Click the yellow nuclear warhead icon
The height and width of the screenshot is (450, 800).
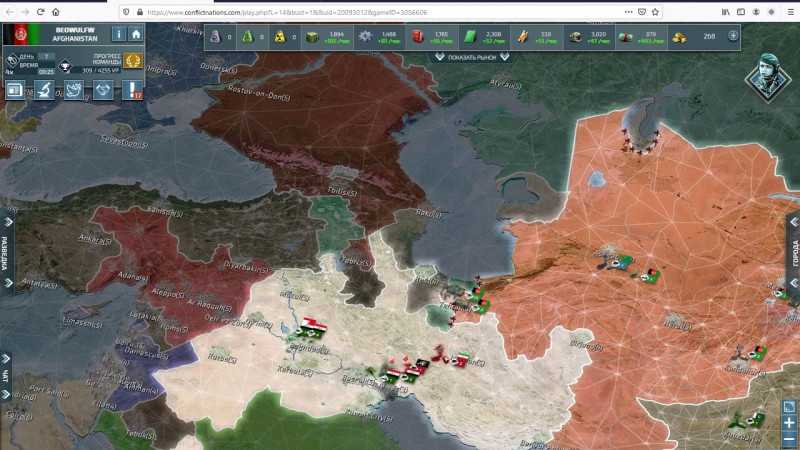tap(280, 37)
